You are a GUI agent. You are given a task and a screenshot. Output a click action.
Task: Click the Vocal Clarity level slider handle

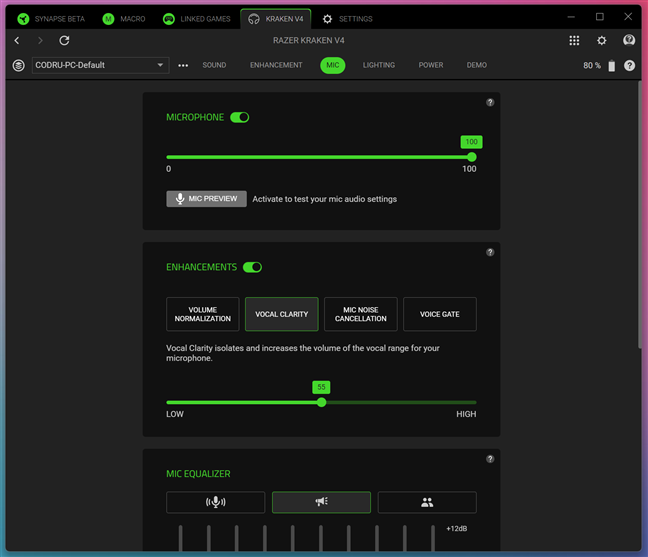[x=322, y=402]
